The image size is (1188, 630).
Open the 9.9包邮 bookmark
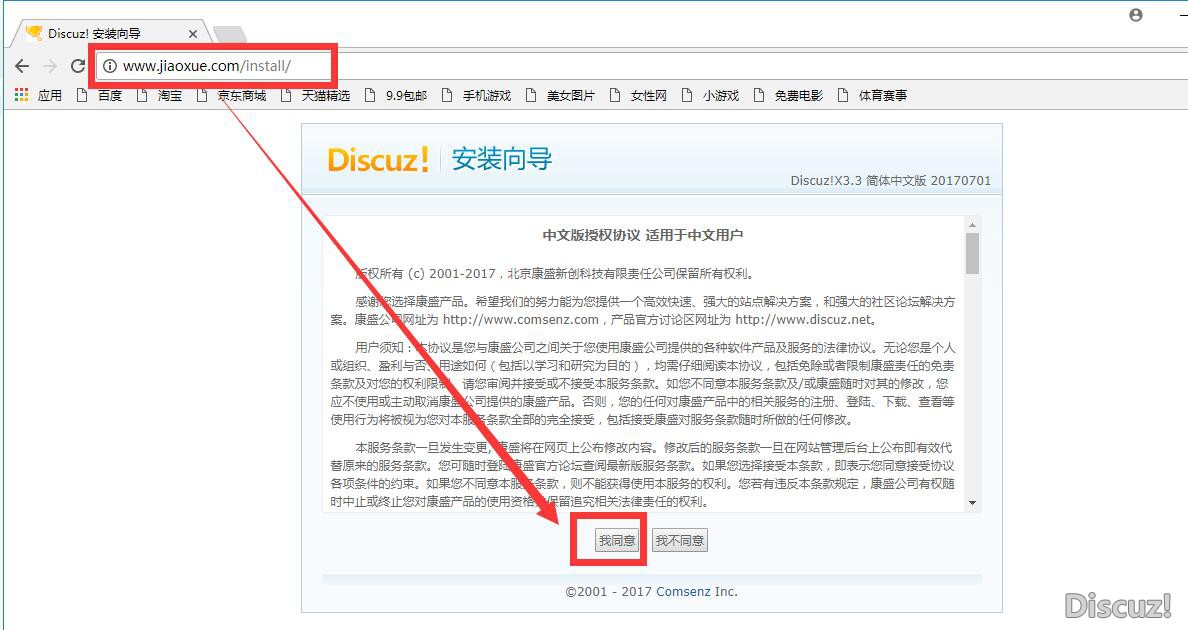tap(395, 95)
